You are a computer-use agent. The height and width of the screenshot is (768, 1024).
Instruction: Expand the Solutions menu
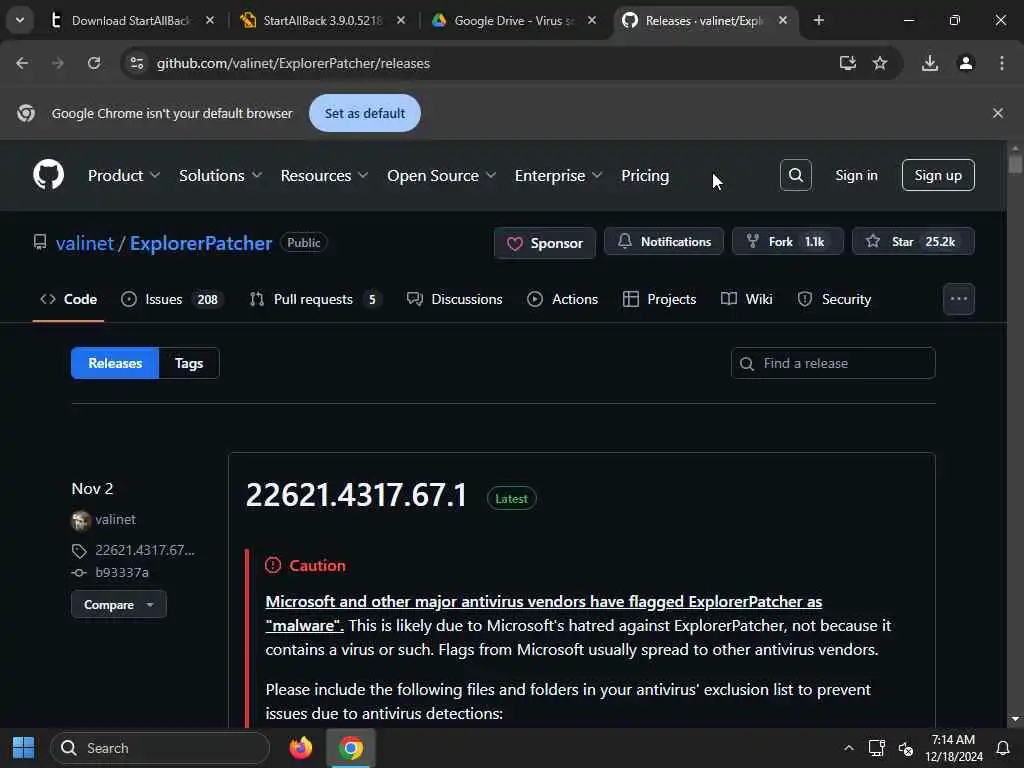(x=220, y=176)
